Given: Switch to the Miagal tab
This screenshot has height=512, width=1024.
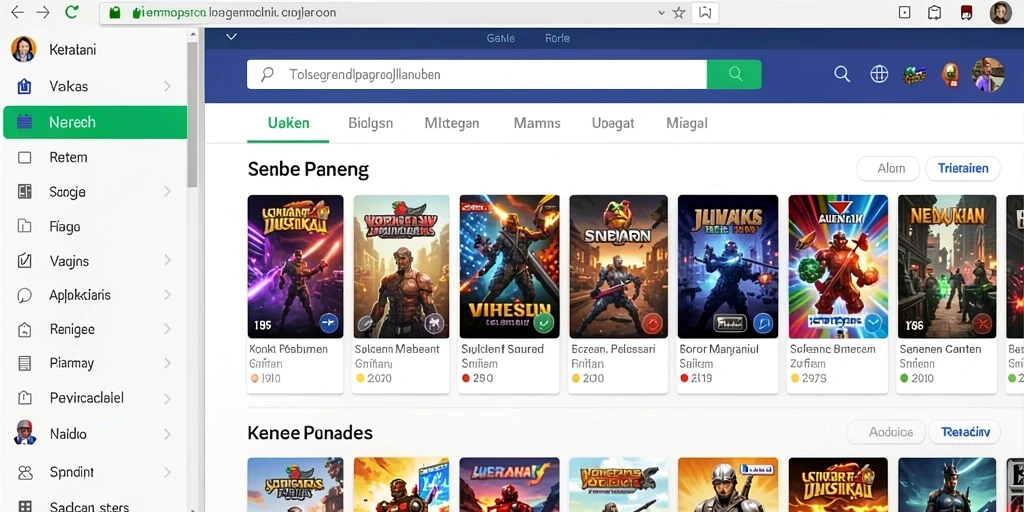Looking at the screenshot, I should pos(687,123).
